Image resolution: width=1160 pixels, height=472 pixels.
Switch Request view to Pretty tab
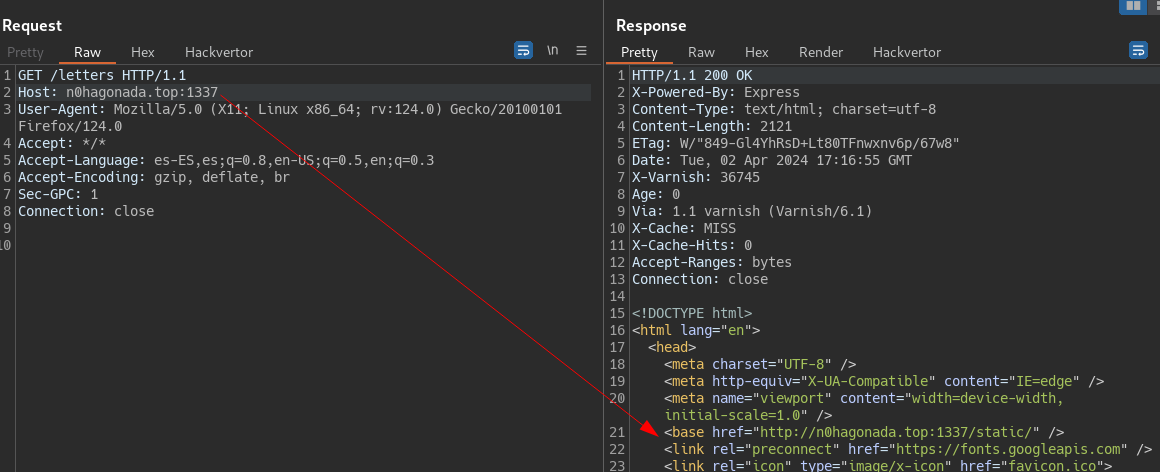[x=25, y=52]
